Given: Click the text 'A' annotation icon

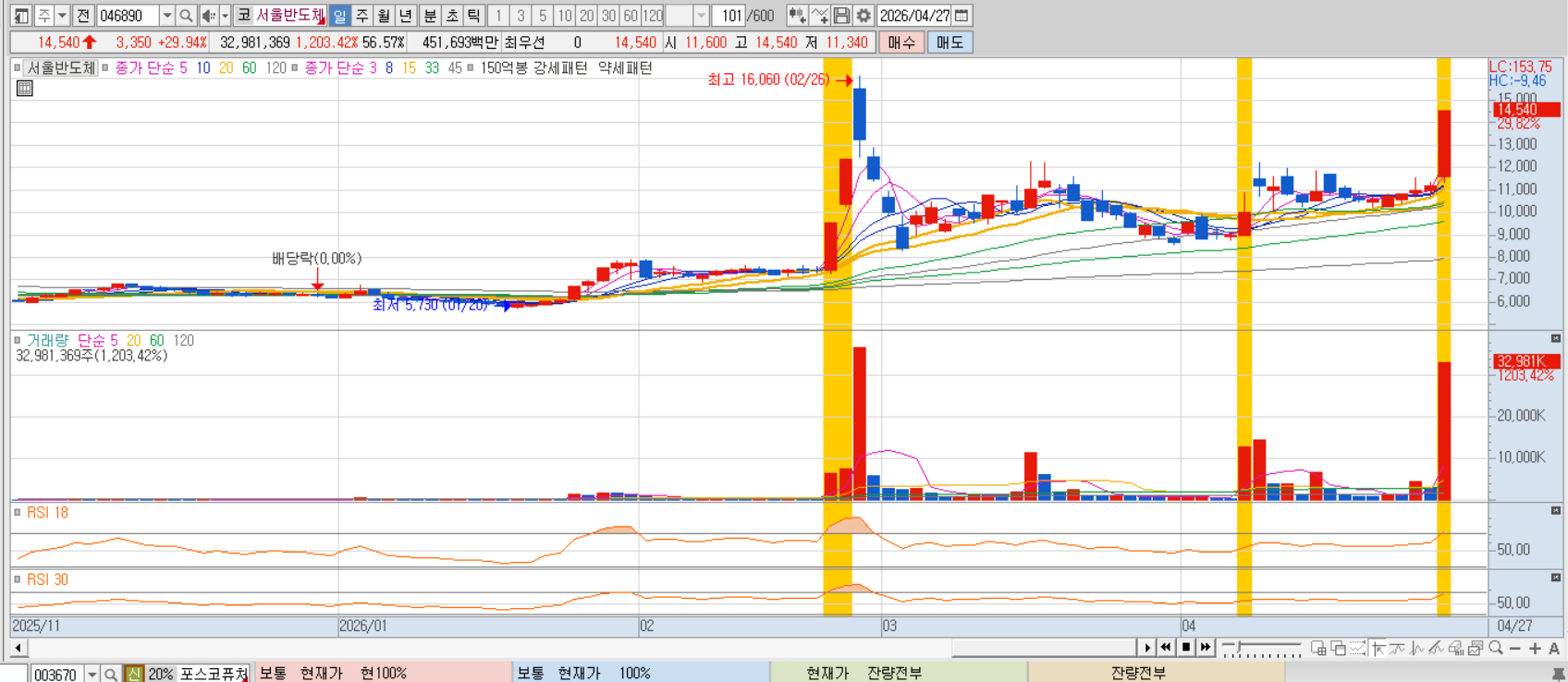Looking at the screenshot, I should (1554, 648).
